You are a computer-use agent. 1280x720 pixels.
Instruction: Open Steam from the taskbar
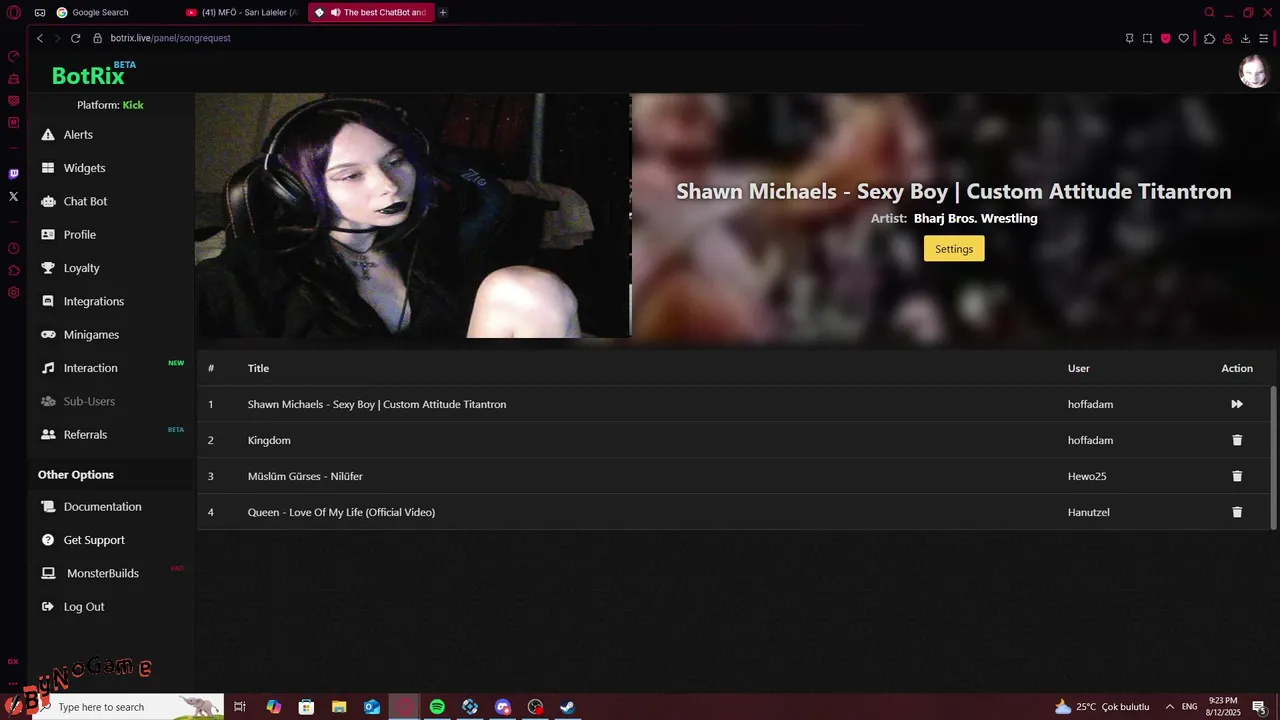click(567, 707)
